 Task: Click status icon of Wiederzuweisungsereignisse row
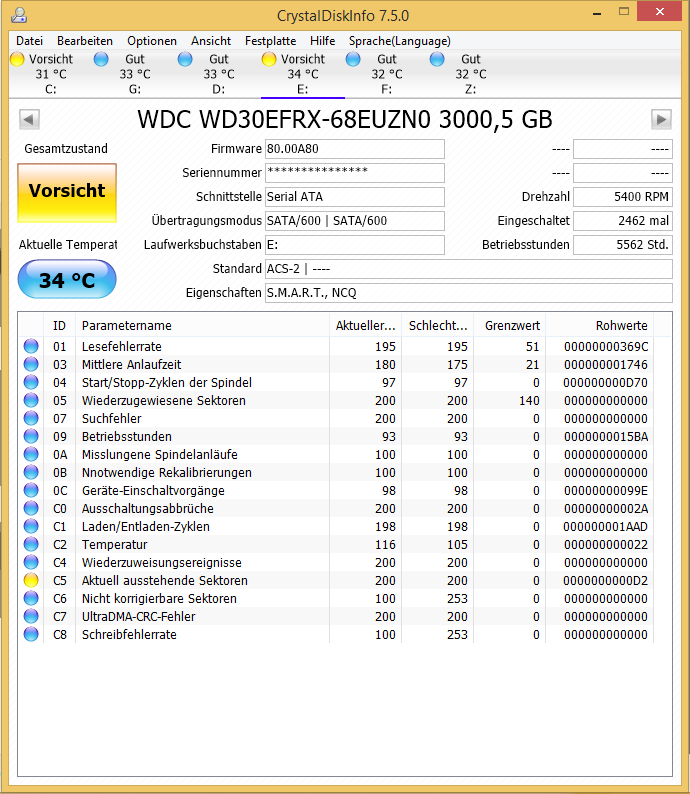point(31,562)
